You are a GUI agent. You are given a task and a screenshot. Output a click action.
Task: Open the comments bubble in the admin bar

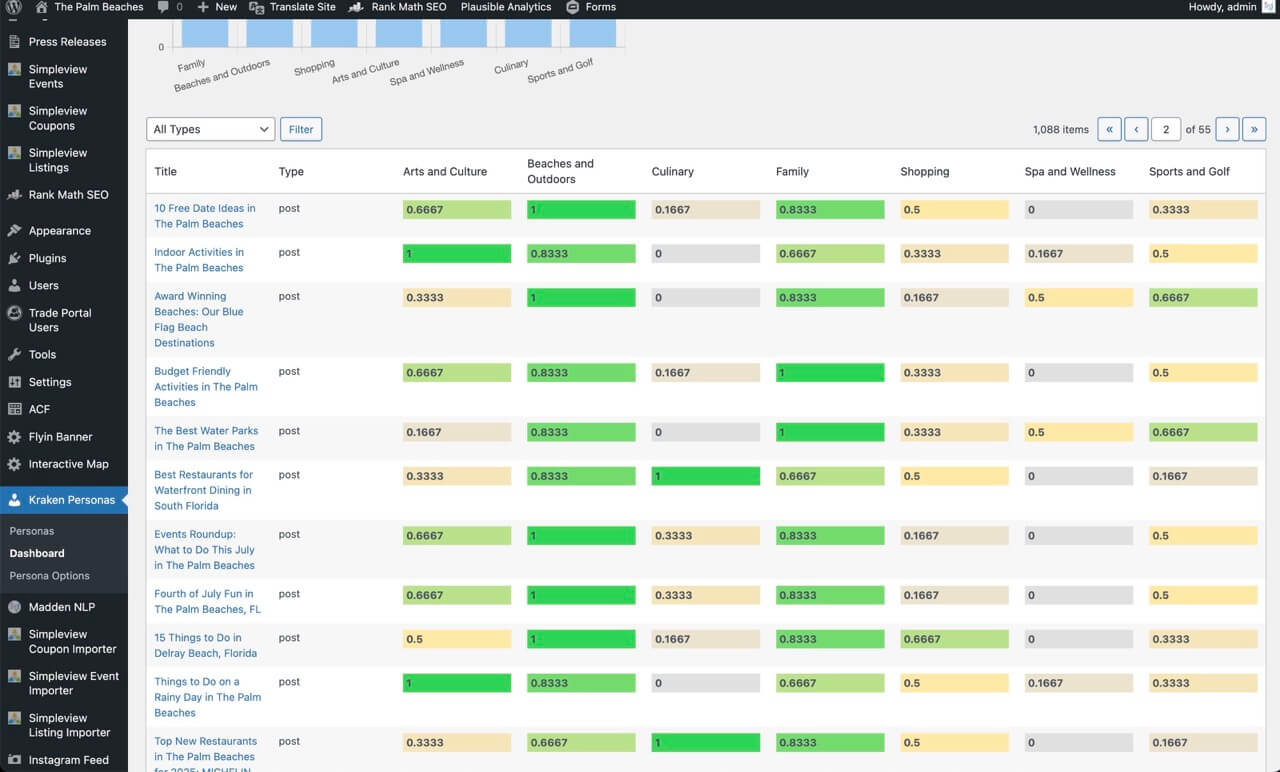tap(164, 7)
